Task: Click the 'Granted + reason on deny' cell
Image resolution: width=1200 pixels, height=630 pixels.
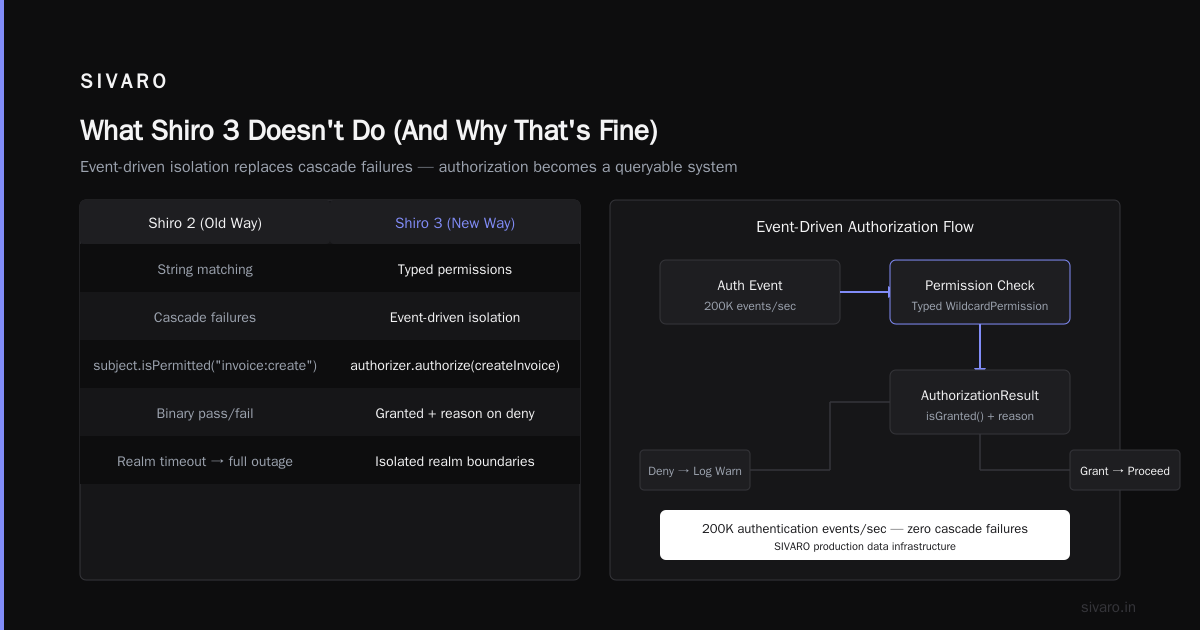Action: 455,413
